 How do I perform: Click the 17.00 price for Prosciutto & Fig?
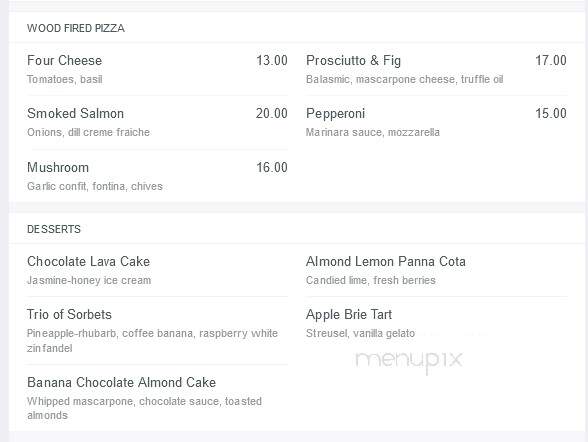tap(551, 61)
